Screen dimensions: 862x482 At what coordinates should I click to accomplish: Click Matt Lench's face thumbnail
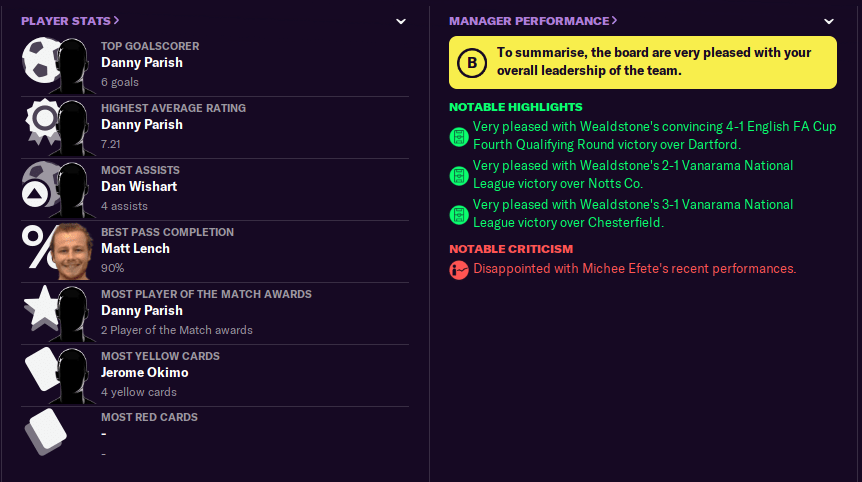pos(71,252)
